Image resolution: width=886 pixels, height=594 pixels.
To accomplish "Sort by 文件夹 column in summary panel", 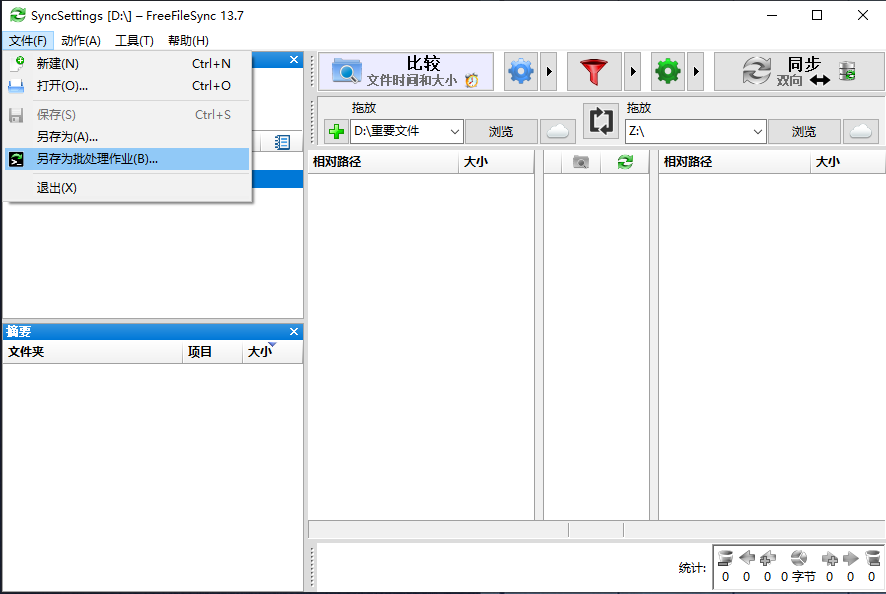I will point(93,352).
